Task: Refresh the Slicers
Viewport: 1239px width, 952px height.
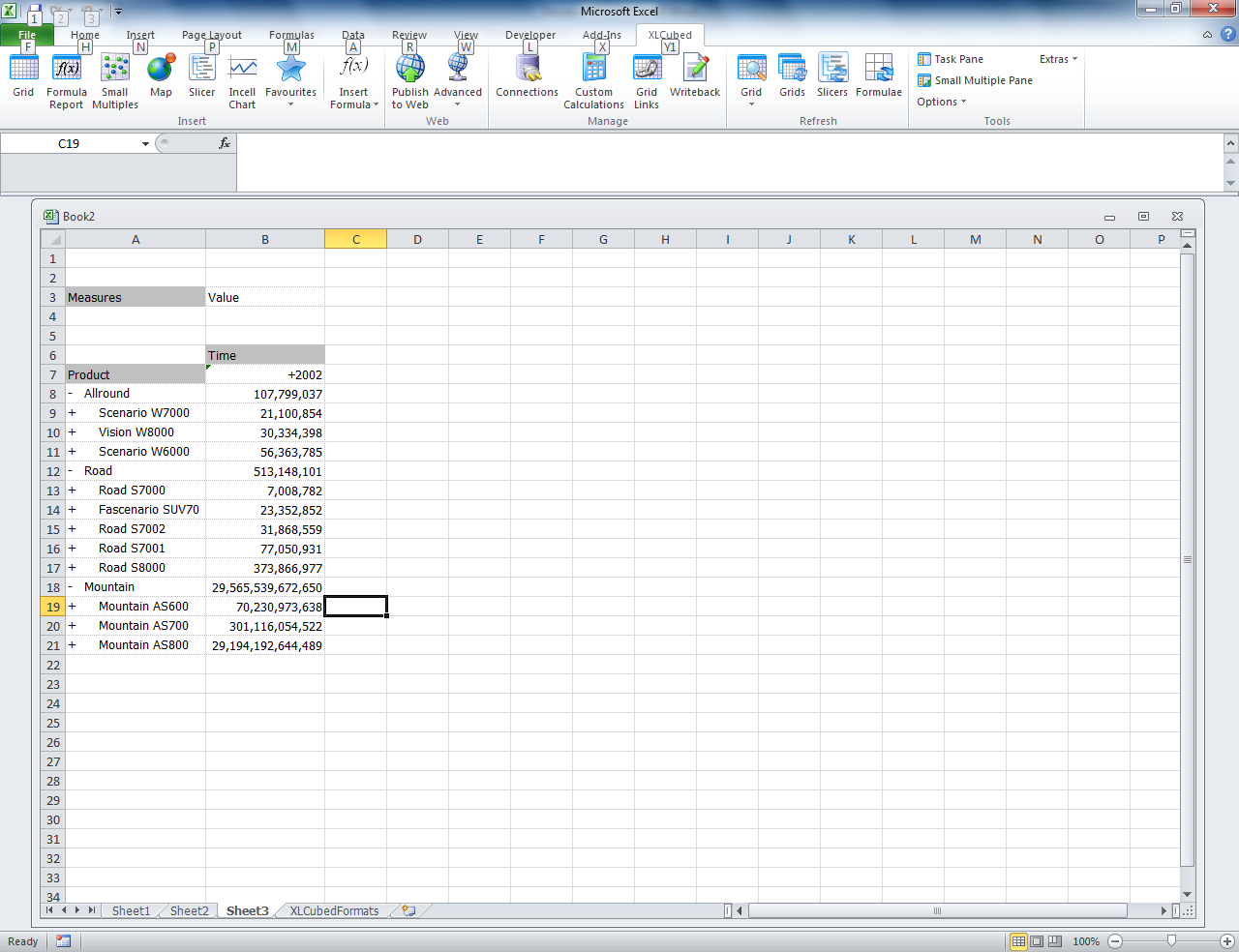Action: [x=832, y=76]
